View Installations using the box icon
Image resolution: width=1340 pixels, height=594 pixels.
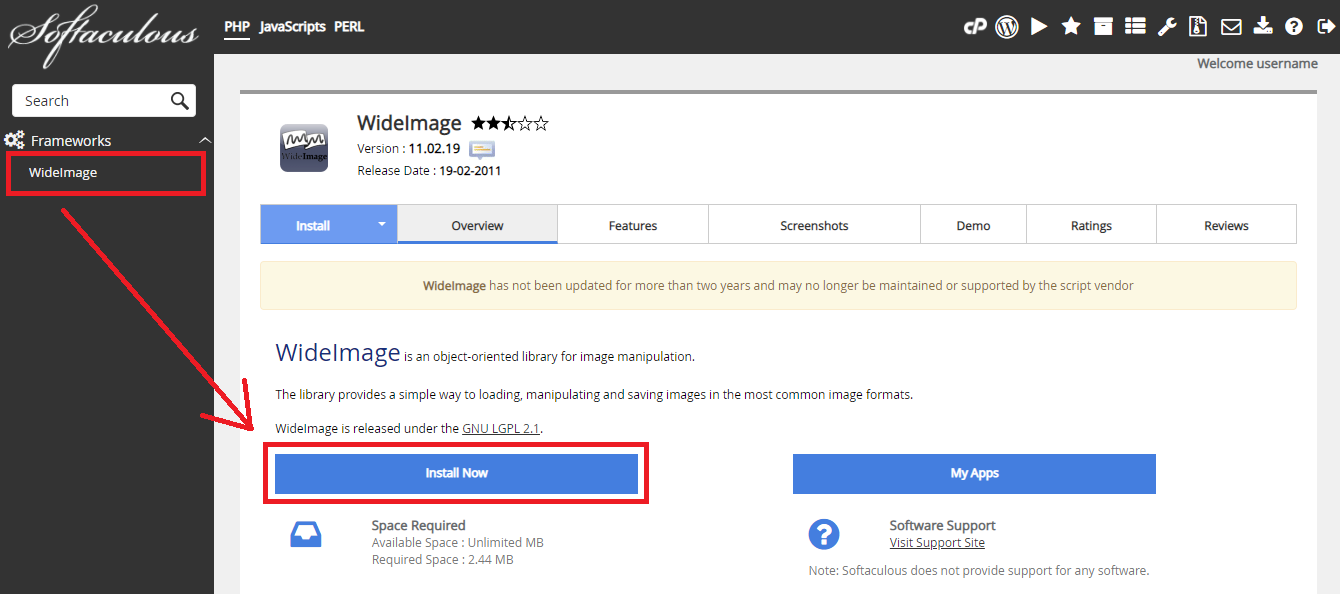1103,26
